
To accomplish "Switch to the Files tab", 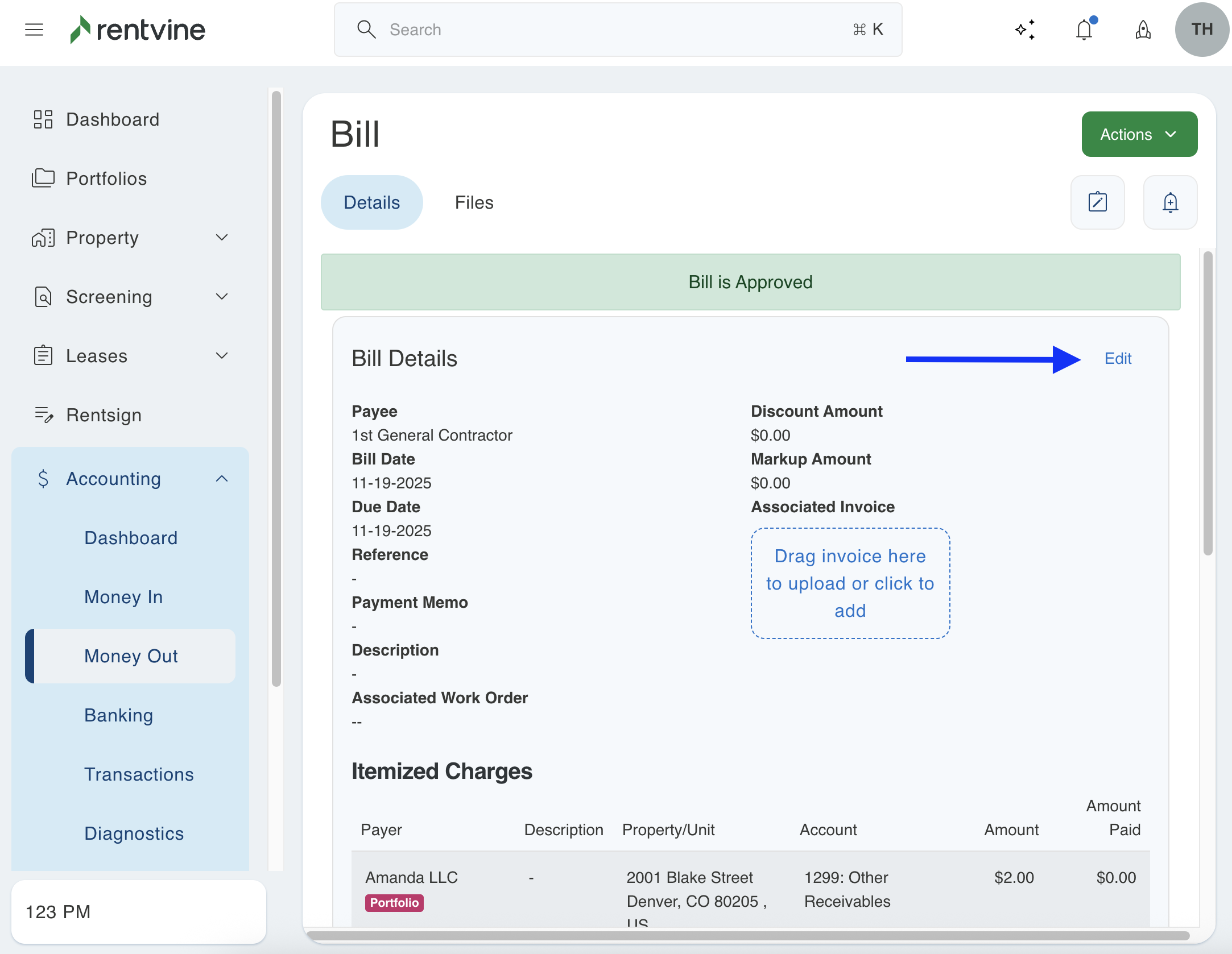I will [x=474, y=202].
